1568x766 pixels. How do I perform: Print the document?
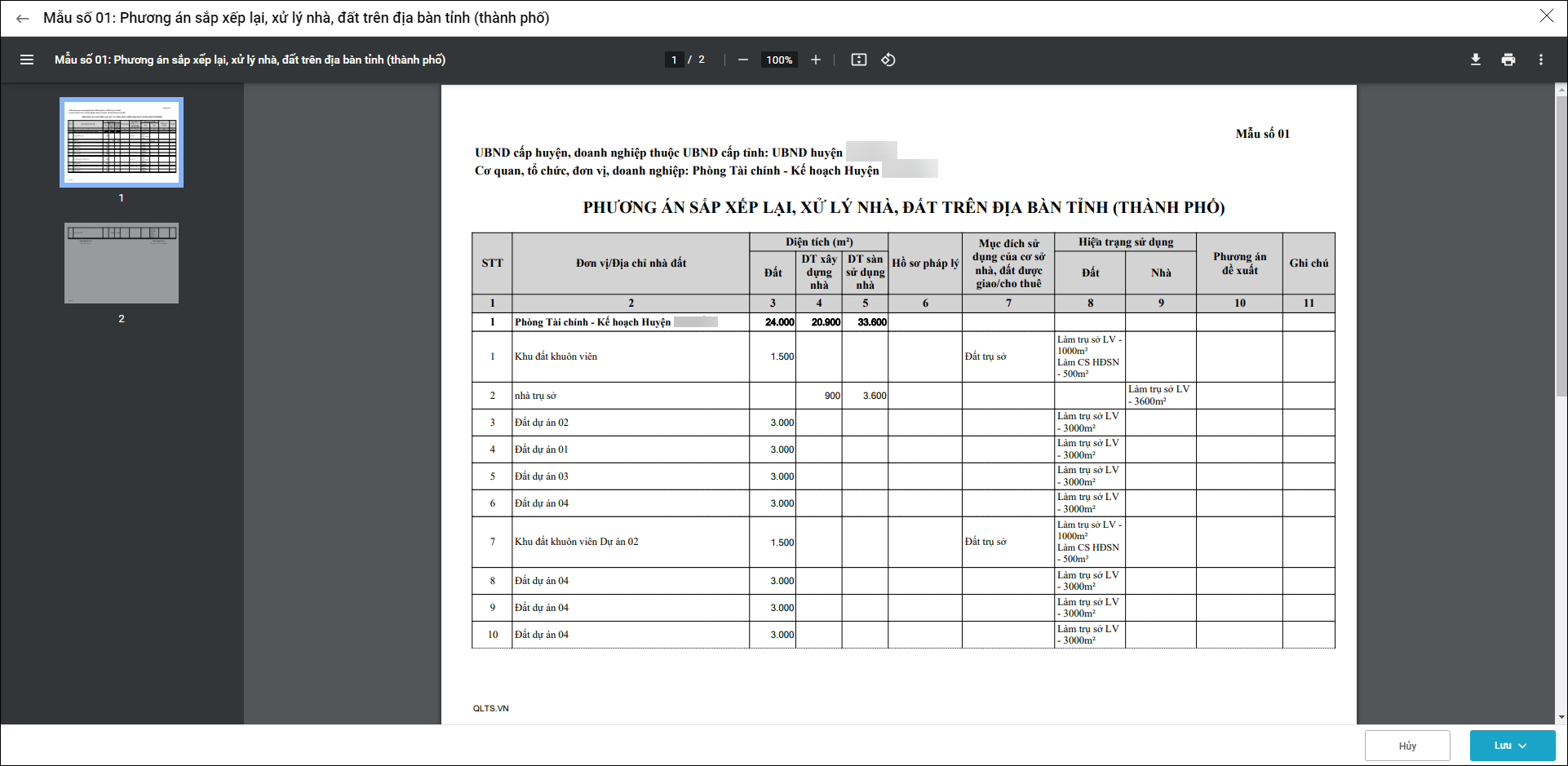click(1508, 60)
